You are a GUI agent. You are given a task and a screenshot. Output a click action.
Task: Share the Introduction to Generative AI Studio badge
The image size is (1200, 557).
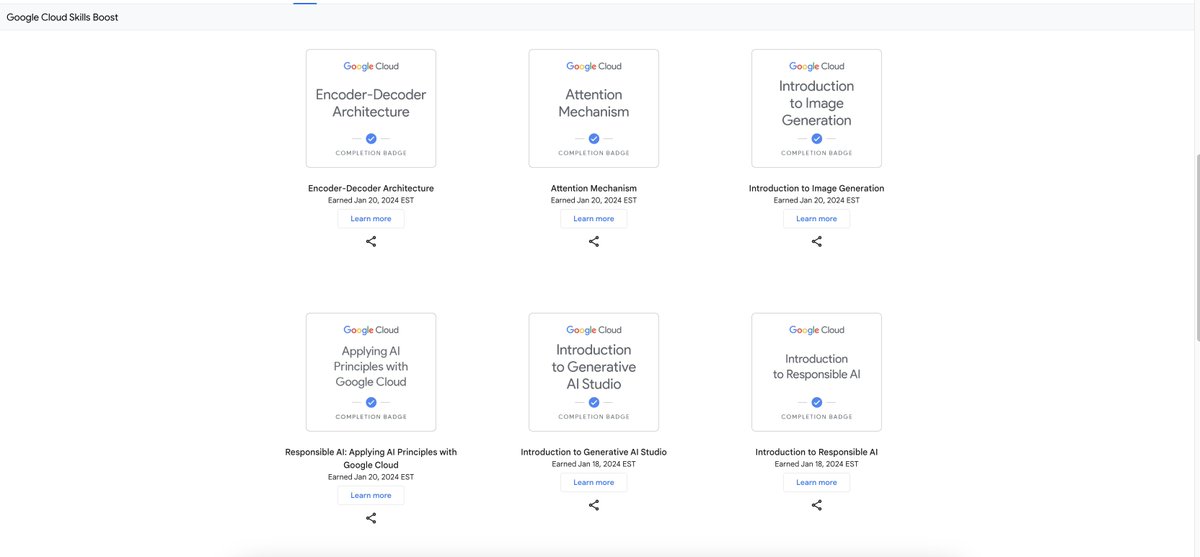pyautogui.click(x=594, y=505)
